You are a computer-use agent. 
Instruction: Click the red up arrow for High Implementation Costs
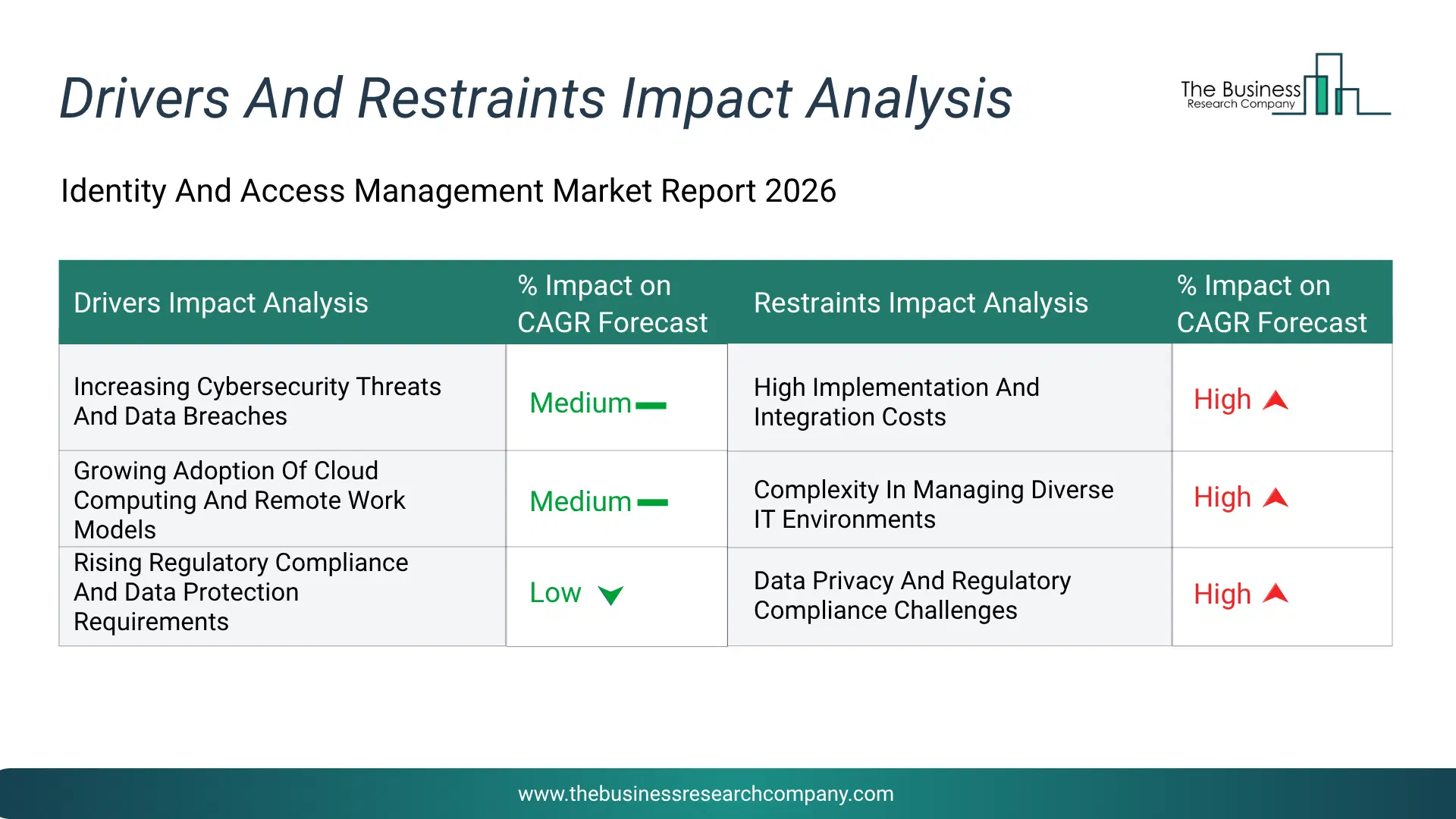coord(1276,400)
